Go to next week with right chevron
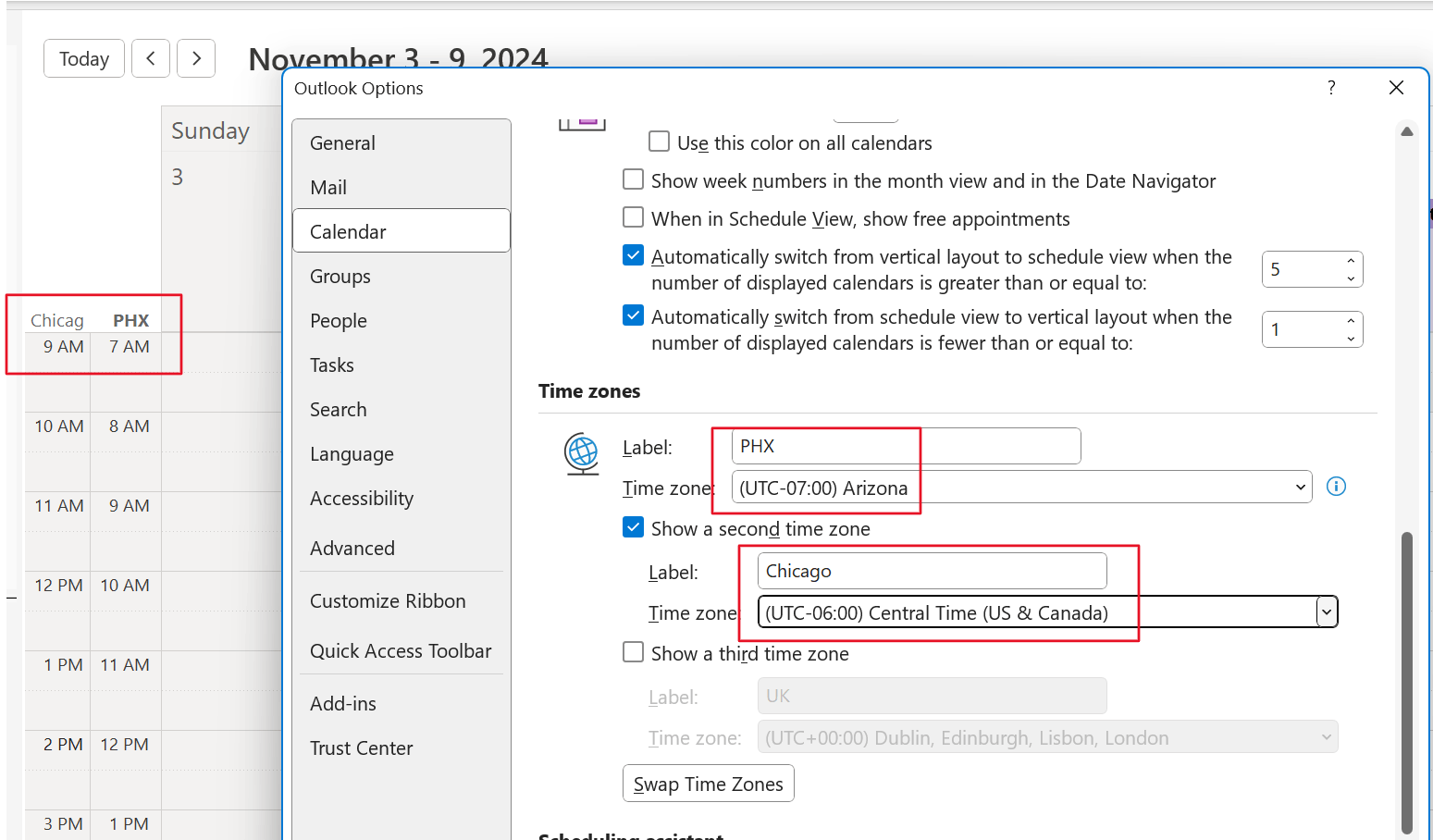Viewport: 1433px width, 840px height. pyautogui.click(x=196, y=58)
